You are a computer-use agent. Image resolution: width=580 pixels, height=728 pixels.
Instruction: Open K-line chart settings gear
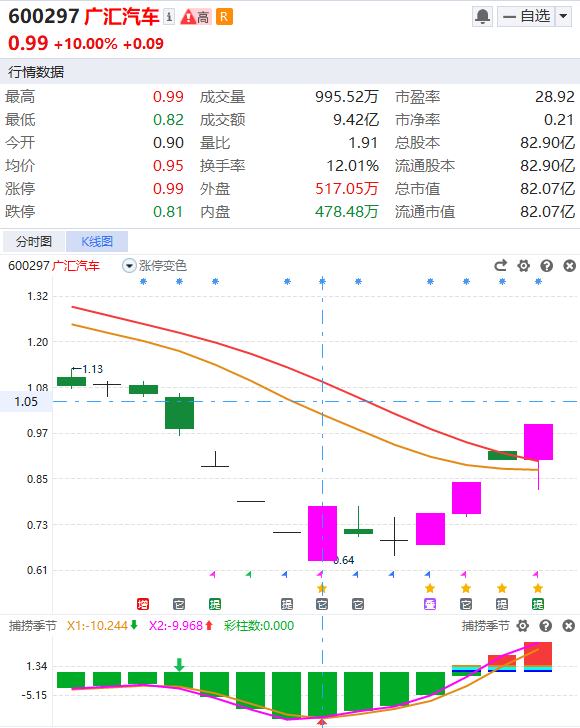point(524,266)
